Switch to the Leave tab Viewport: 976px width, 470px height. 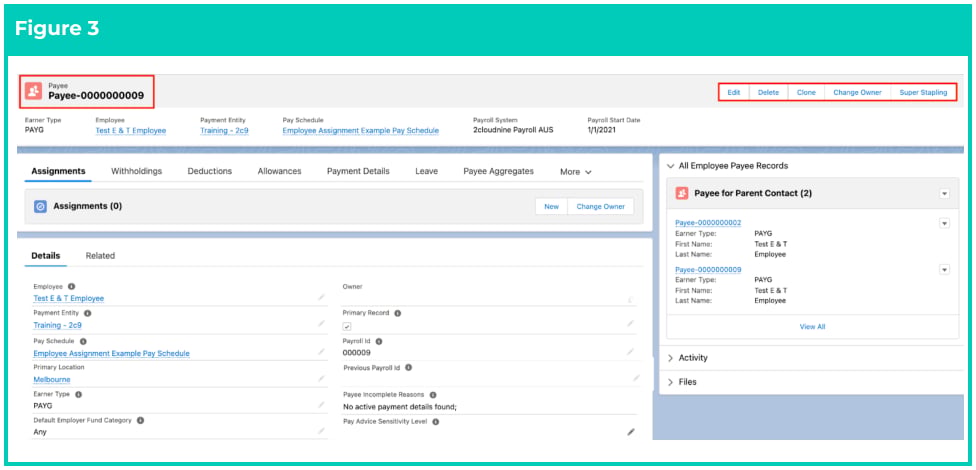[426, 171]
